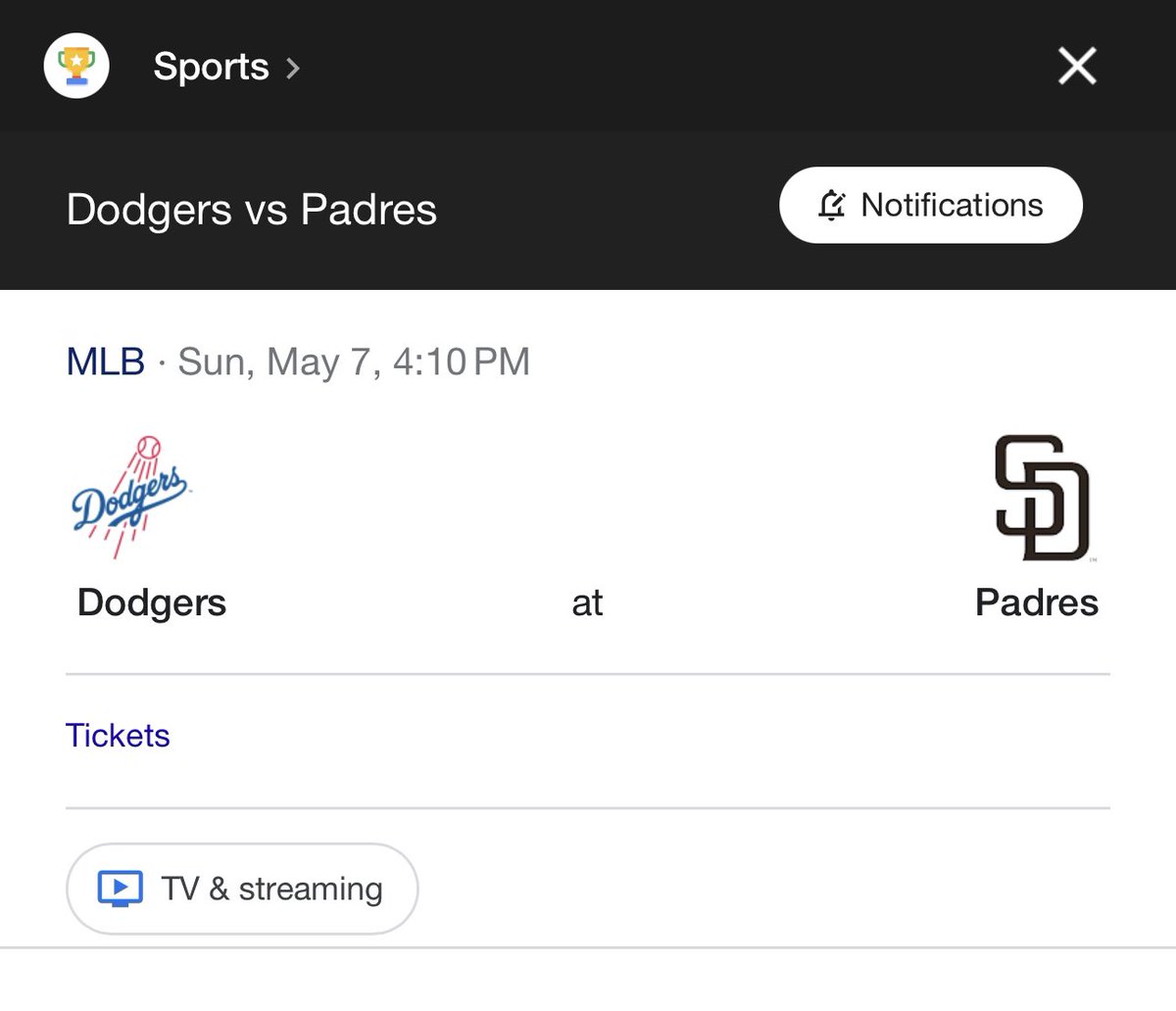Open the Sports section link
The width and height of the screenshot is (1176, 1011).
pyautogui.click(x=211, y=67)
